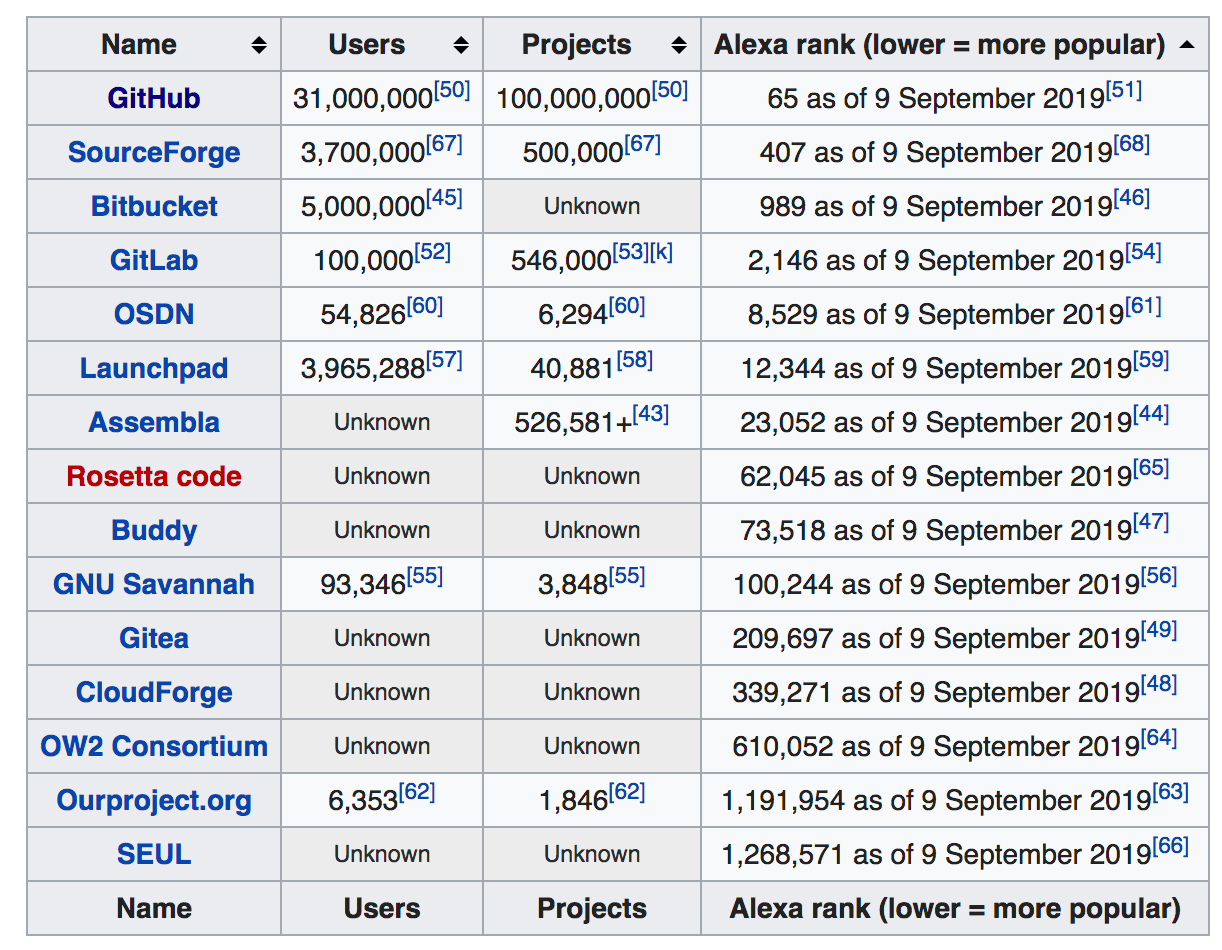
Task: Follow citation [60] beside OSDN's 54,826 users
Action: pos(425,306)
